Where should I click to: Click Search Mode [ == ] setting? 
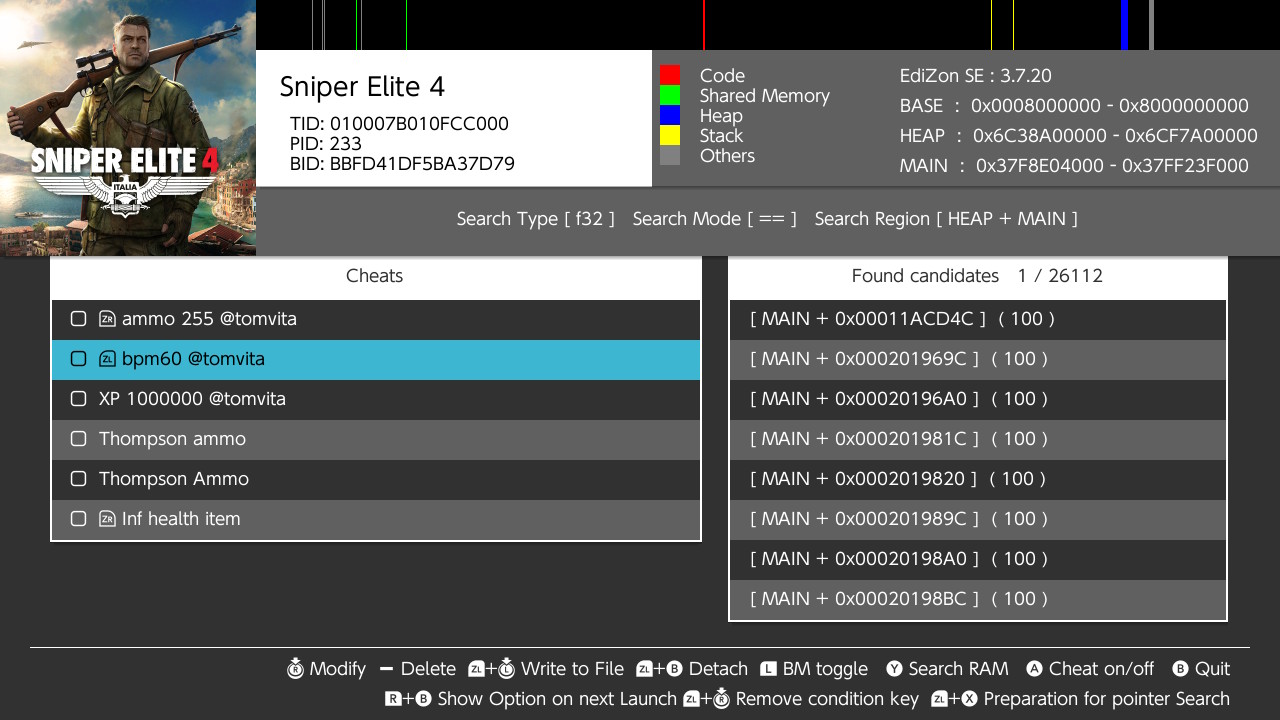(x=715, y=219)
